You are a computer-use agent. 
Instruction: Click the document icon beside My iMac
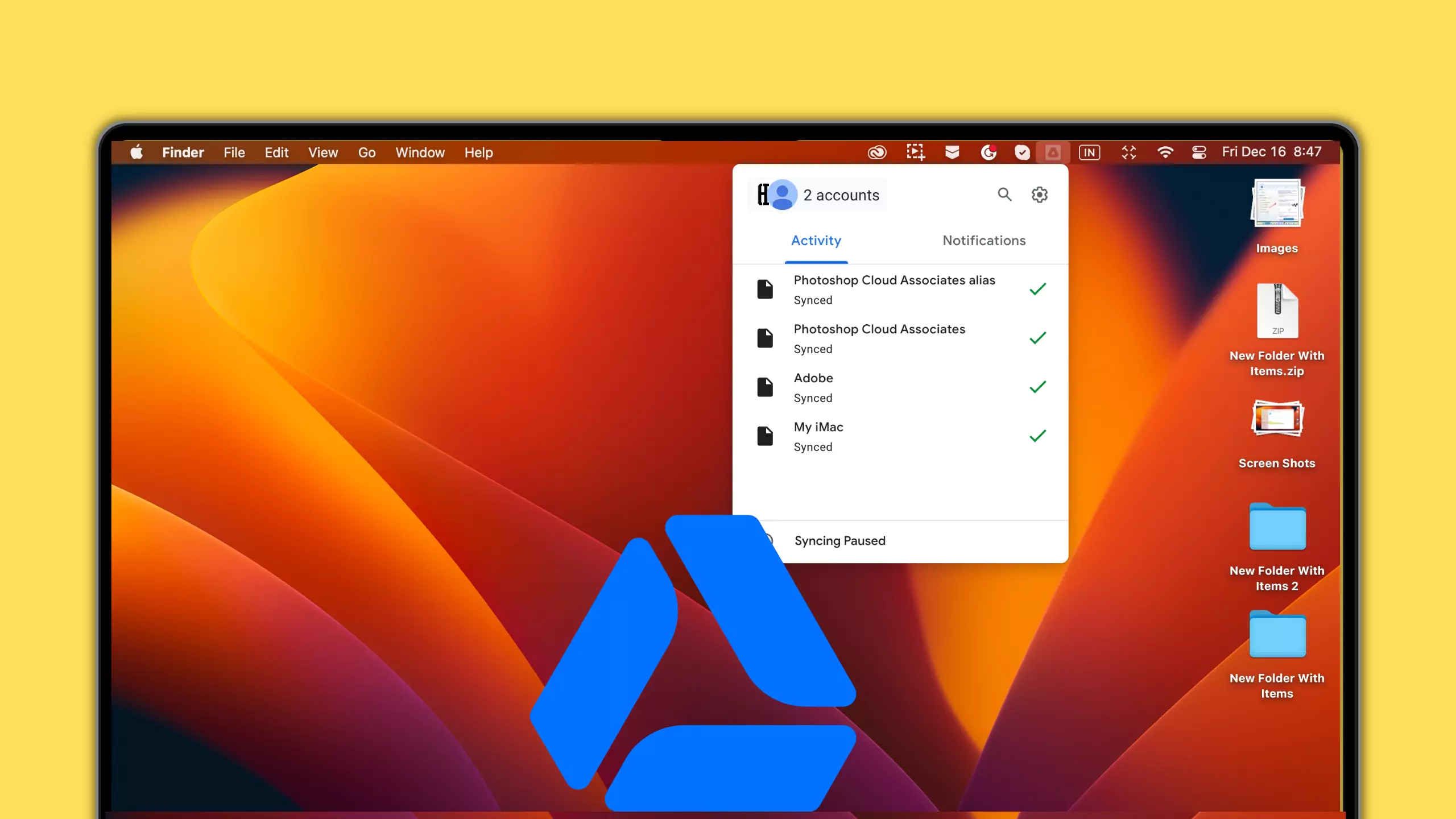tap(765, 436)
